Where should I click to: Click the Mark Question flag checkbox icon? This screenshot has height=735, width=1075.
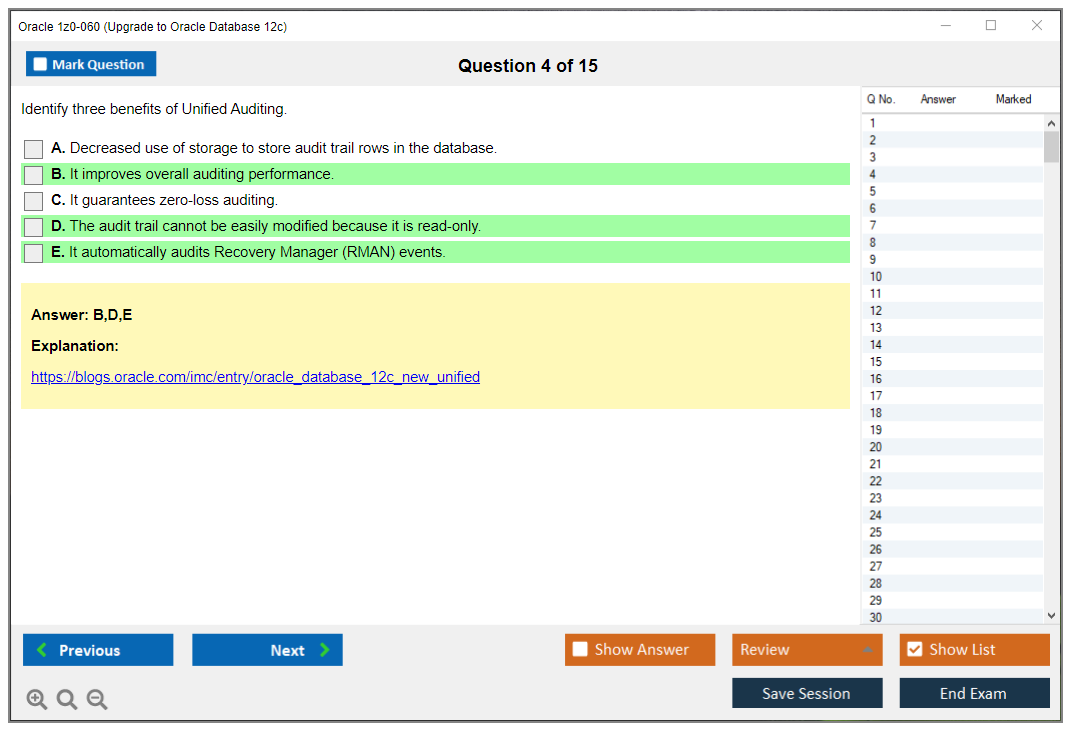tap(40, 63)
